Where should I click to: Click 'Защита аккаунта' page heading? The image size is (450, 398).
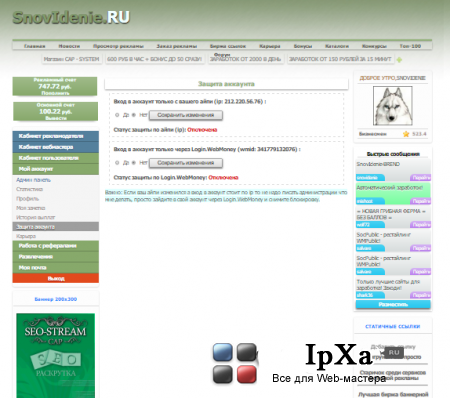pos(226,84)
